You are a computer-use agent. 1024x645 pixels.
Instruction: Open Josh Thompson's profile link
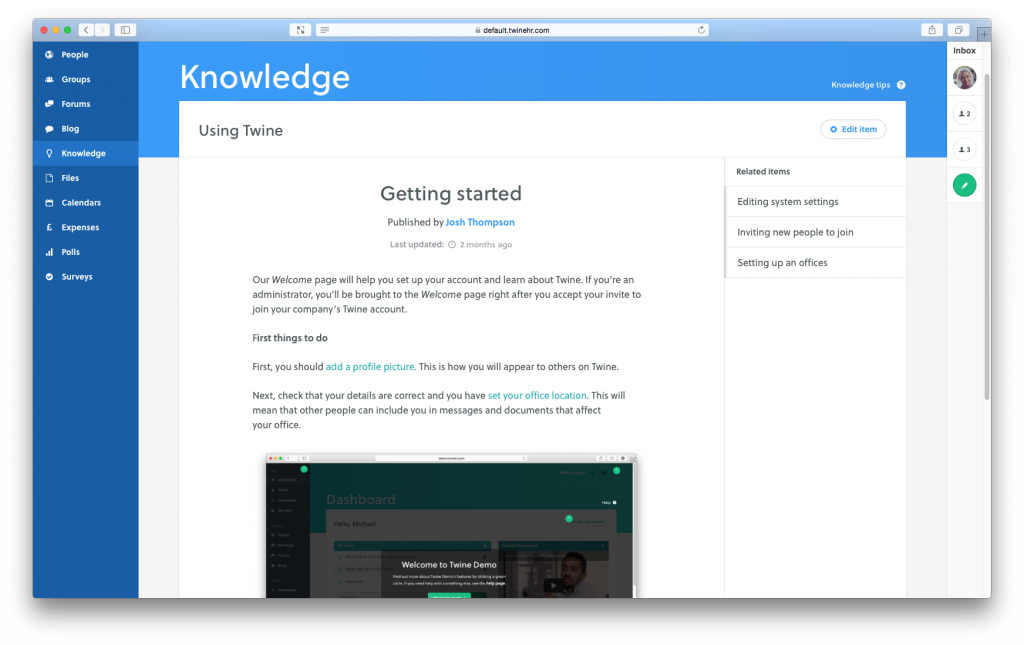click(x=480, y=222)
